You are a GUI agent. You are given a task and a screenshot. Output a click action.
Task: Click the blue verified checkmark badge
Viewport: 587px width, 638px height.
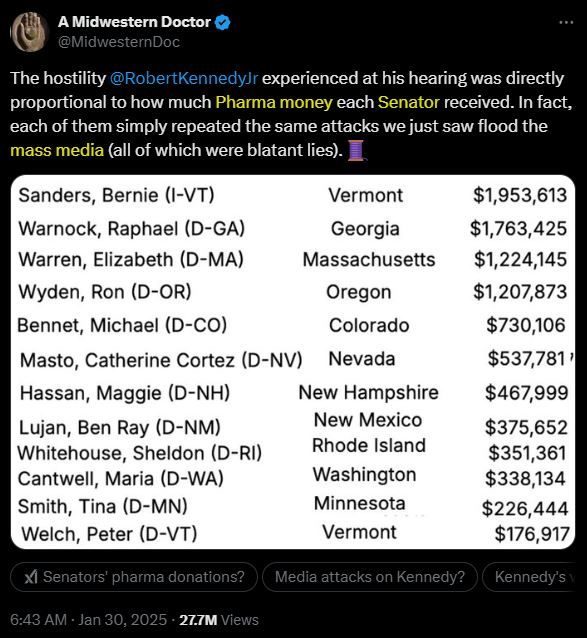(x=223, y=22)
